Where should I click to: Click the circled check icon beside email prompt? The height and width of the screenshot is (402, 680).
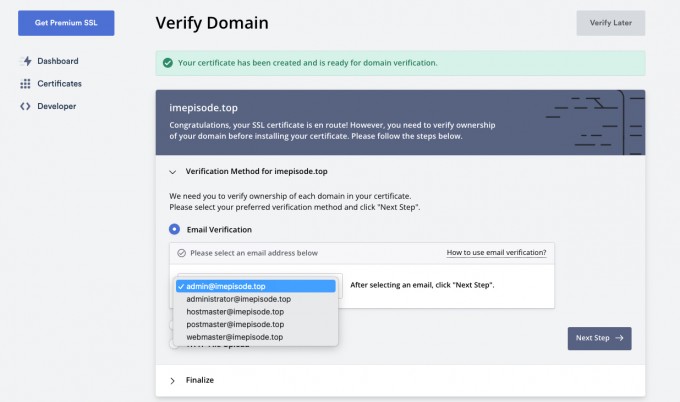(181, 253)
